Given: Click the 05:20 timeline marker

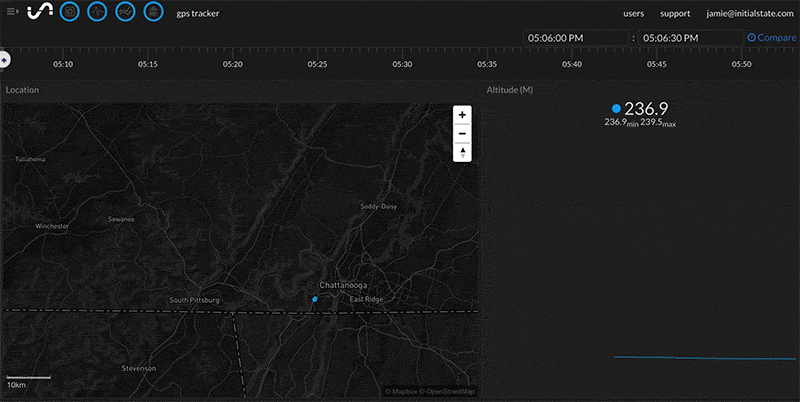Looking at the screenshot, I should 233,64.
